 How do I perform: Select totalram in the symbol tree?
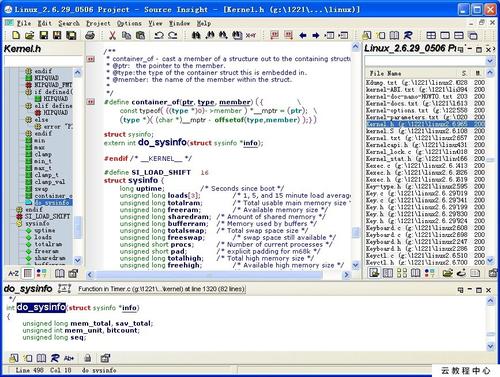coord(48,244)
